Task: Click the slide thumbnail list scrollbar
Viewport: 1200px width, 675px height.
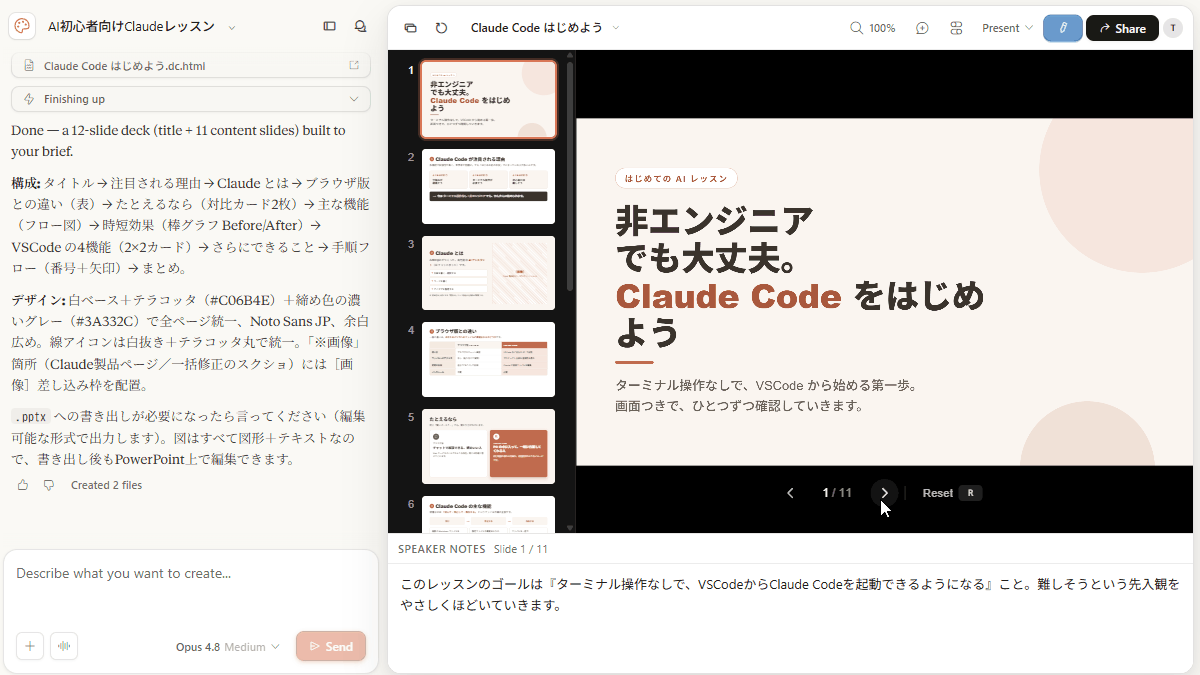Action: [570, 176]
